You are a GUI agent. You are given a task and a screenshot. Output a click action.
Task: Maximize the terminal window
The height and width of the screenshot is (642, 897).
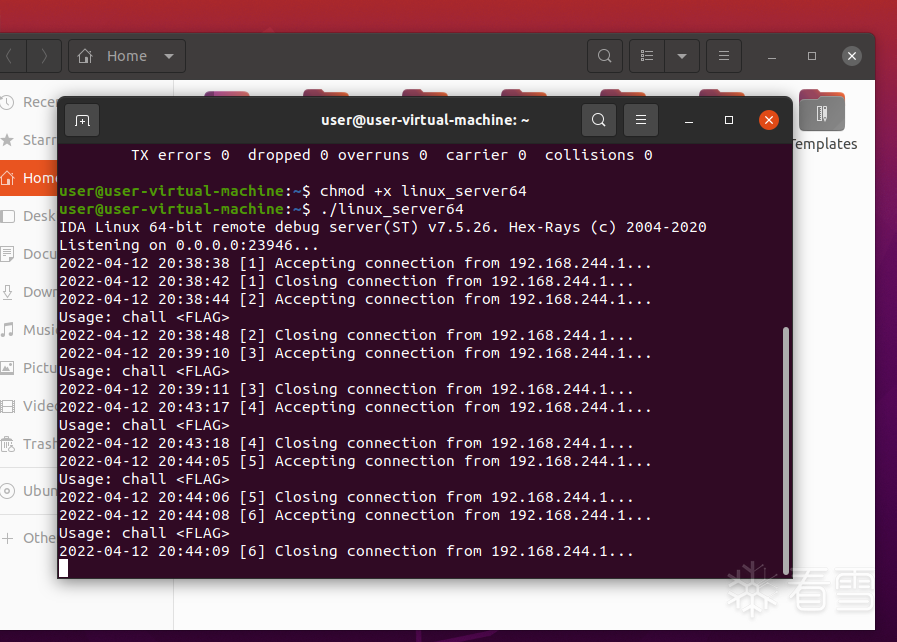729,120
